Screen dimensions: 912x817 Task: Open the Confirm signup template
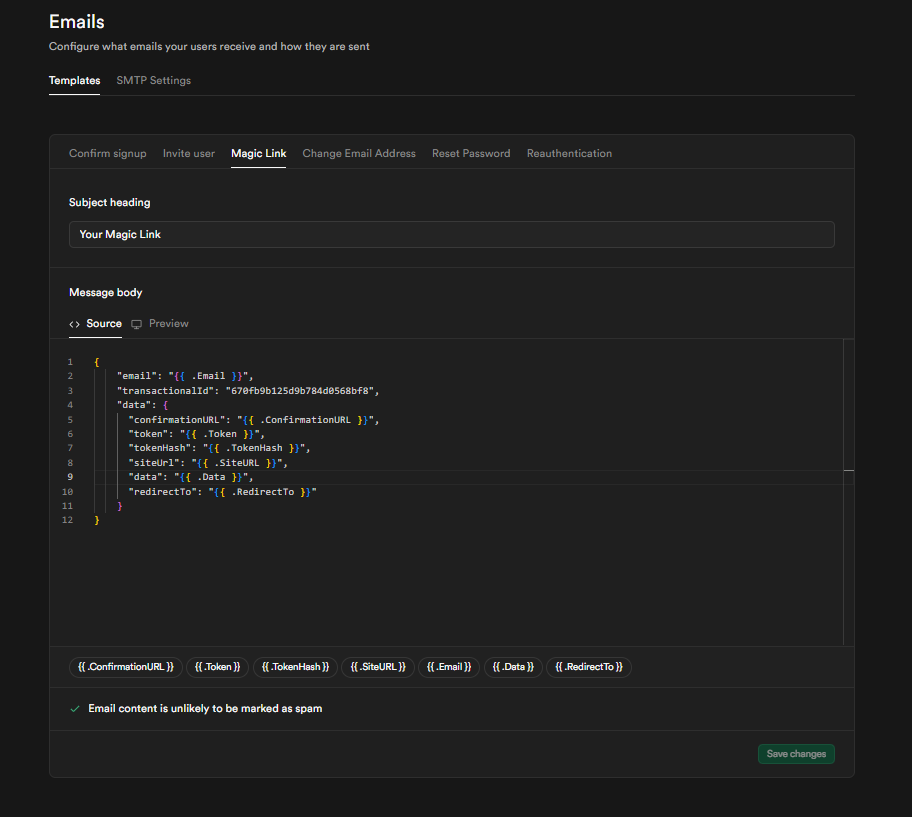[107, 153]
